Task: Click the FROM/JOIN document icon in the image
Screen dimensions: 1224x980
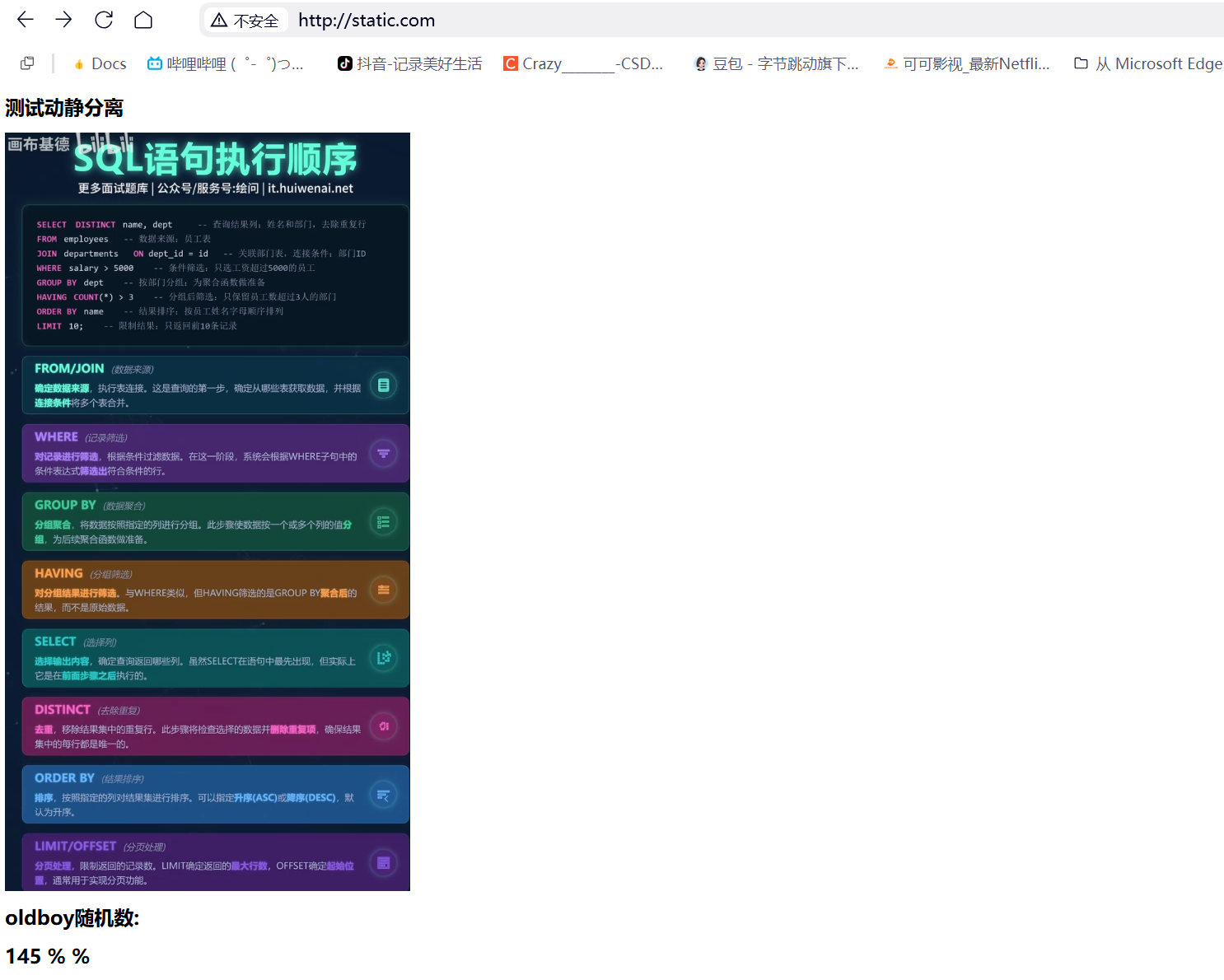Action: 383,385
